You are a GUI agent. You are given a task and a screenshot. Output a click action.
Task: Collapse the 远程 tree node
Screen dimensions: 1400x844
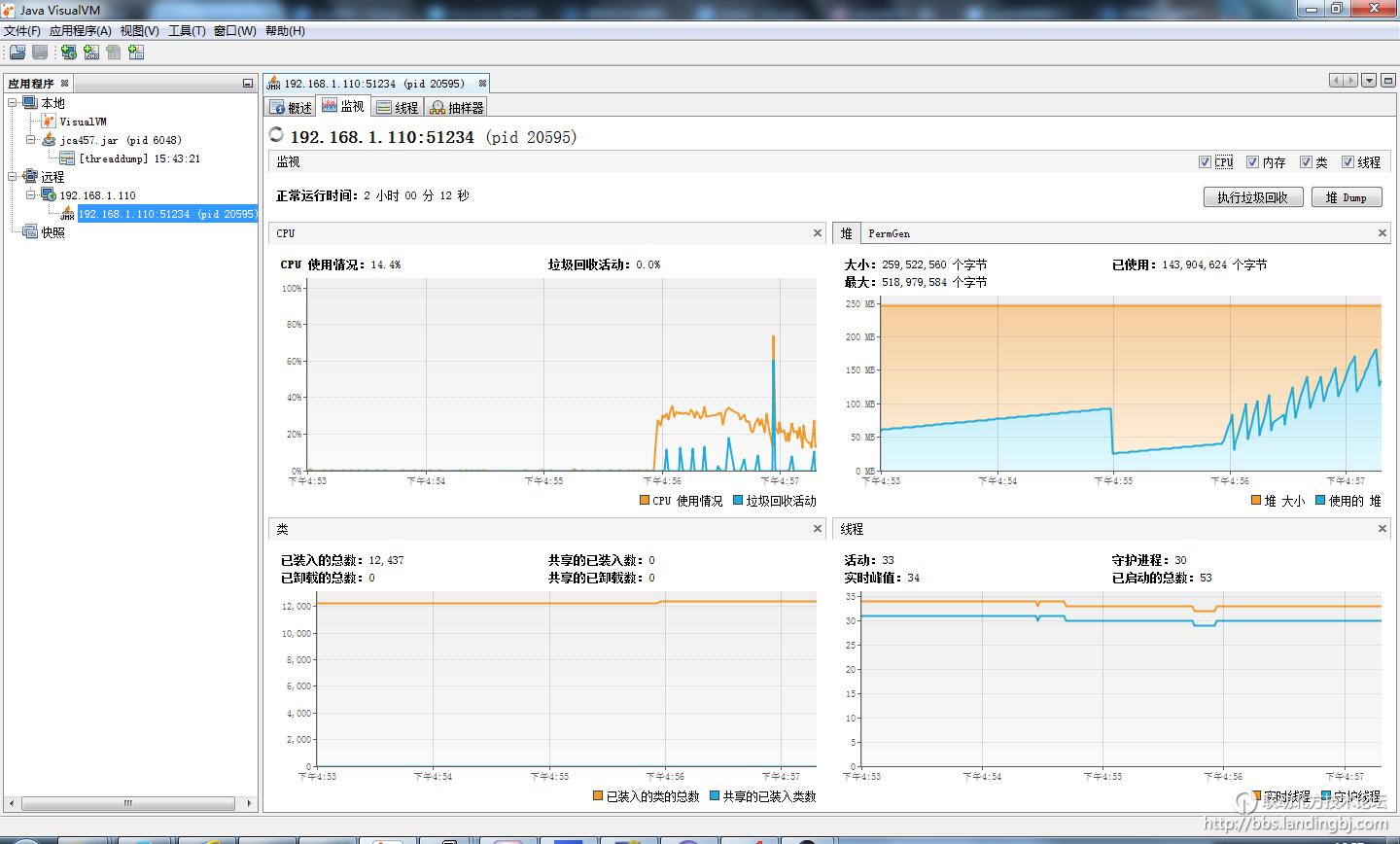[x=13, y=177]
